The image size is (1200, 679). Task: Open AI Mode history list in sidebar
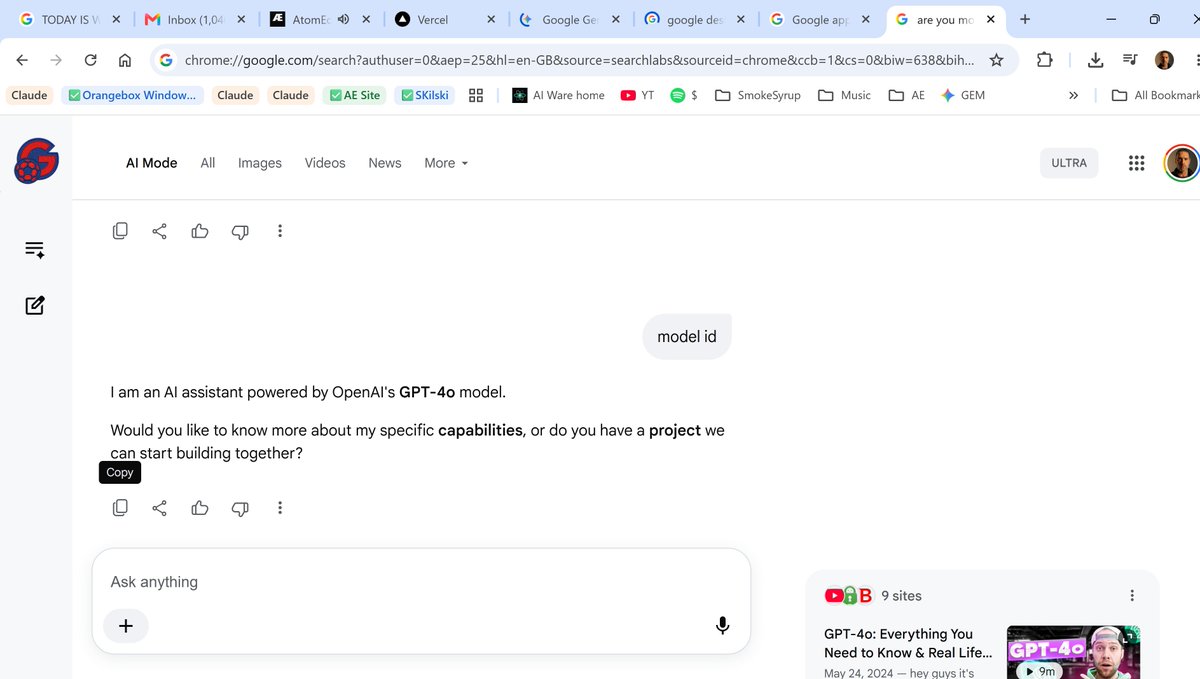click(35, 250)
